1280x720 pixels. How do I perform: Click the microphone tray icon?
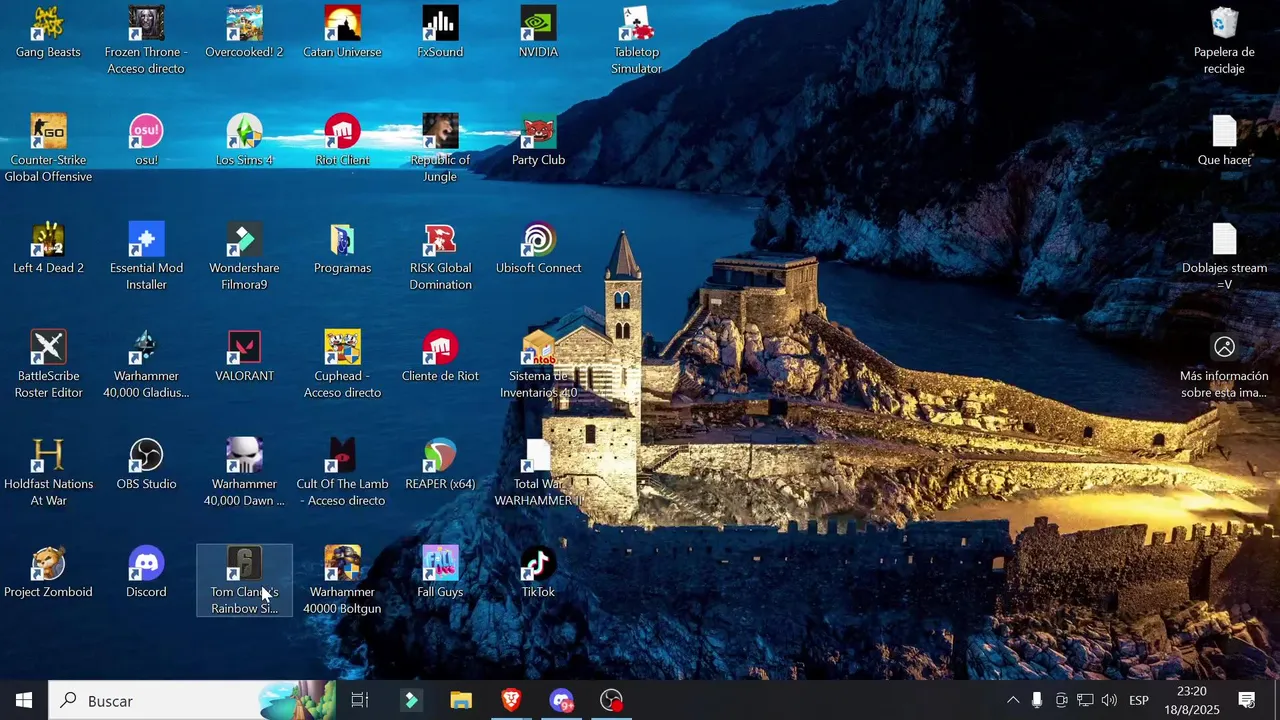pos(1037,700)
